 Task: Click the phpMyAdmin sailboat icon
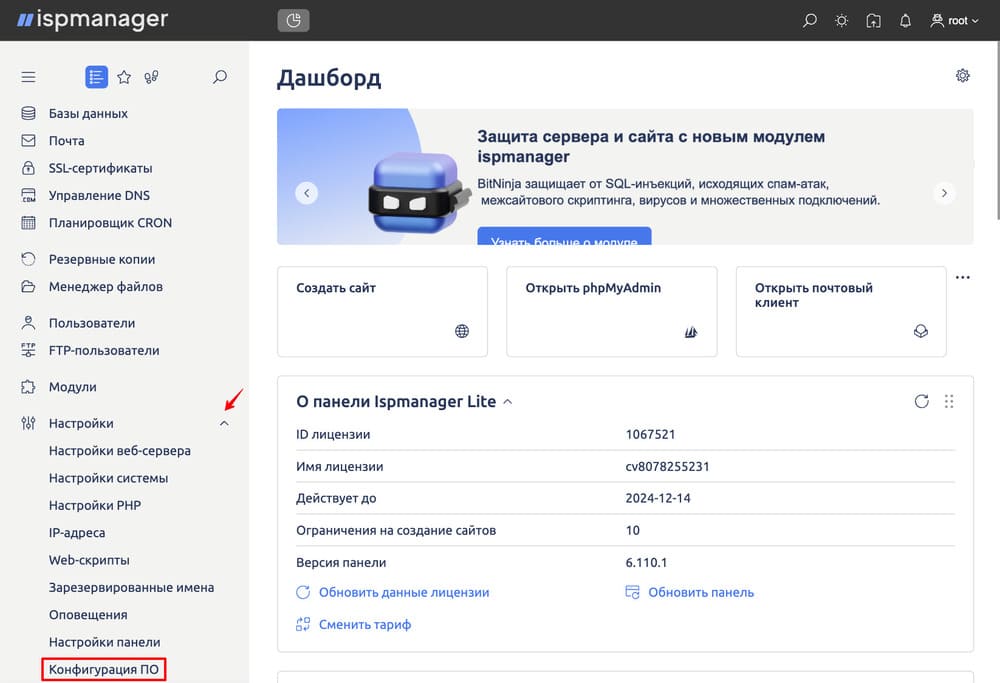(x=691, y=332)
